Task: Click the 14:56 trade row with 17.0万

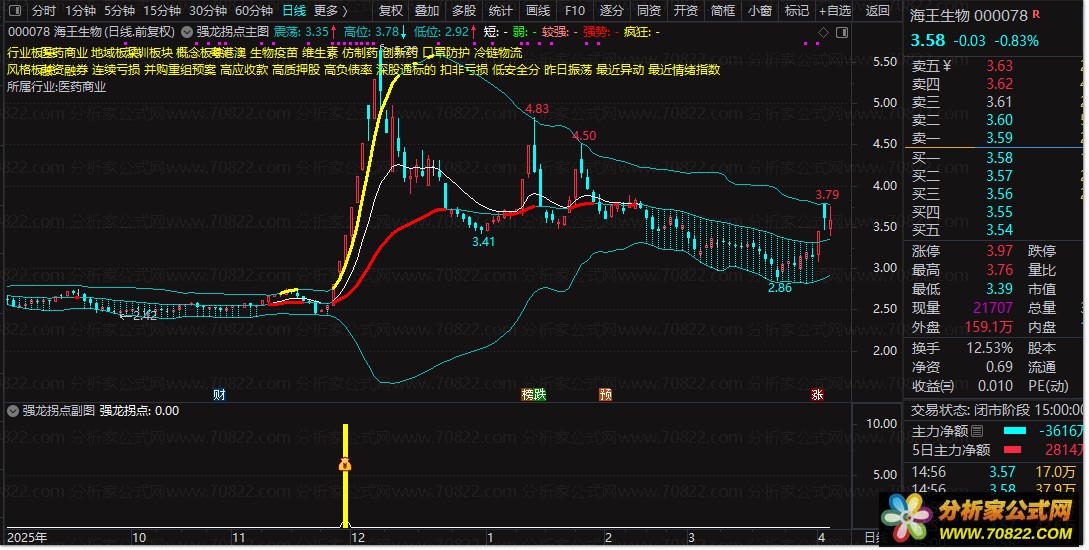Action: click(998, 472)
